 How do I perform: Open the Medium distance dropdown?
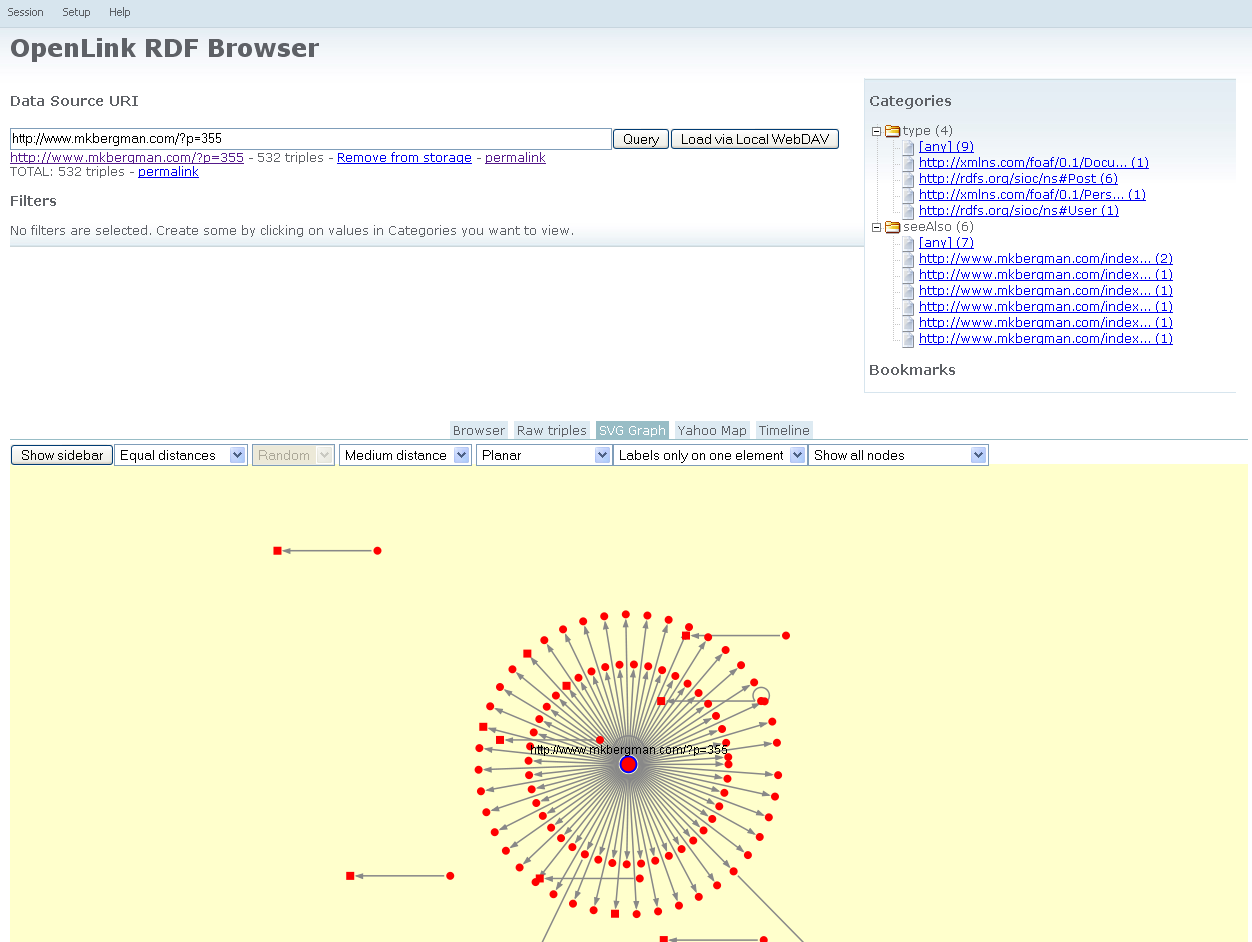pos(405,455)
